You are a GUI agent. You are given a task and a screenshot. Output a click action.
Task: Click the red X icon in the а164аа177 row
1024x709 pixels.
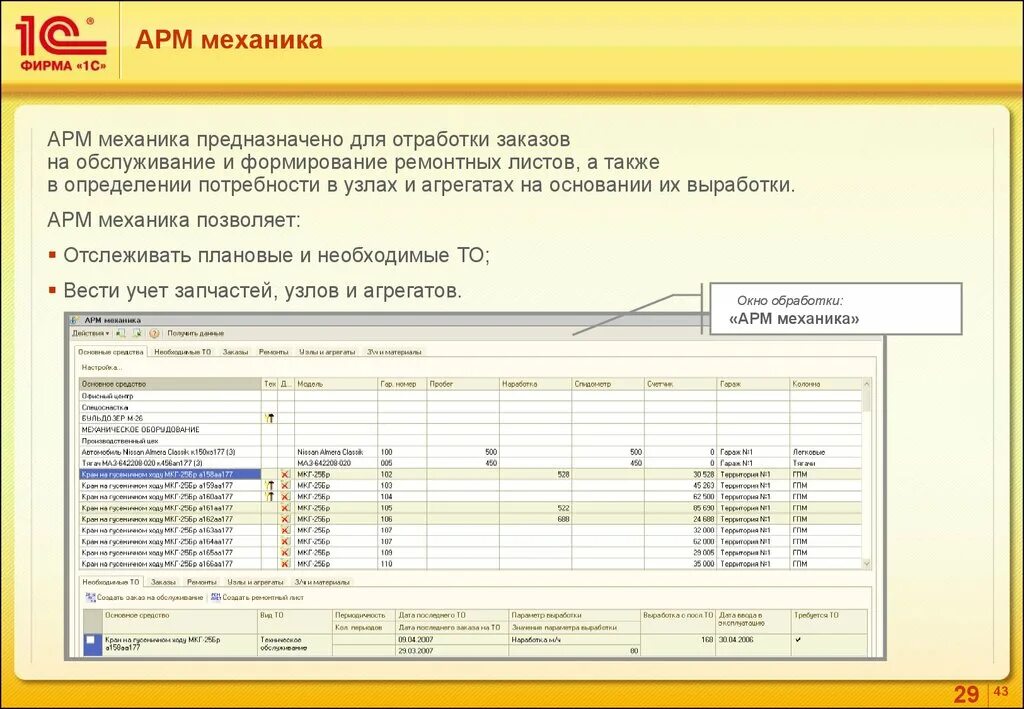click(x=285, y=541)
